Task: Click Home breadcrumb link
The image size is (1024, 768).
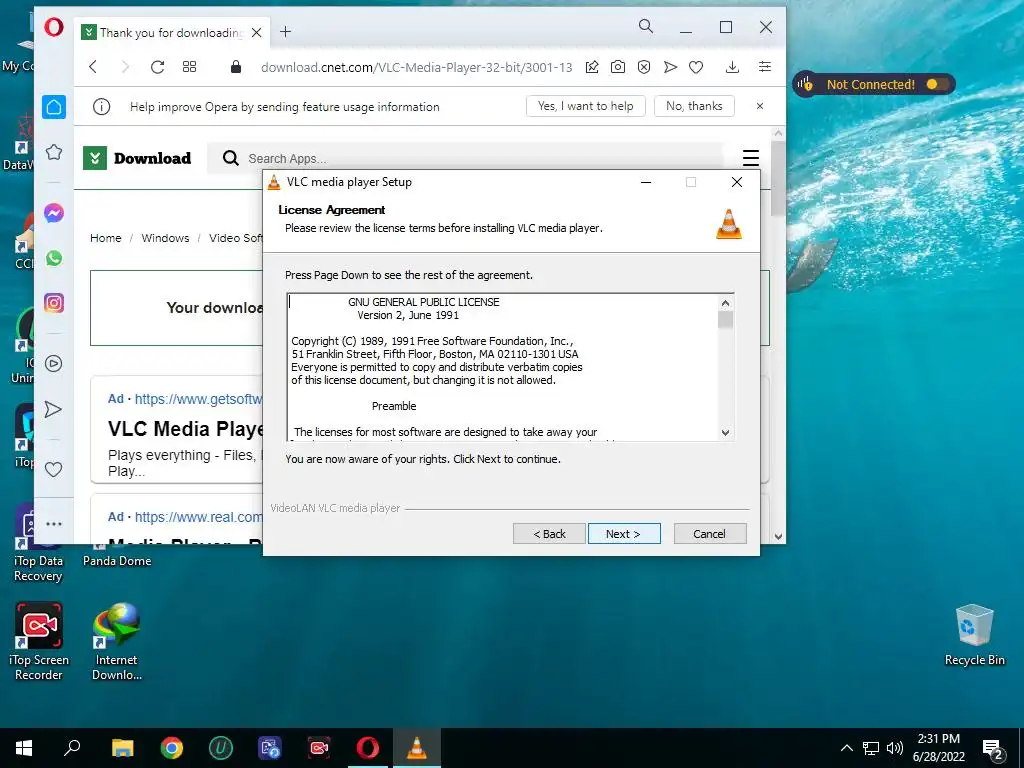Action: point(106,238)
